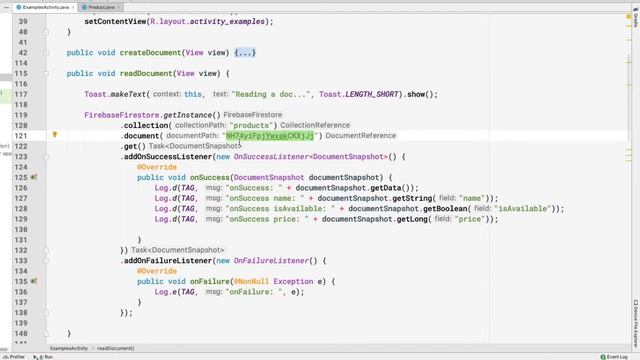Click addOnFailureListener on line 133

point(168,261)
